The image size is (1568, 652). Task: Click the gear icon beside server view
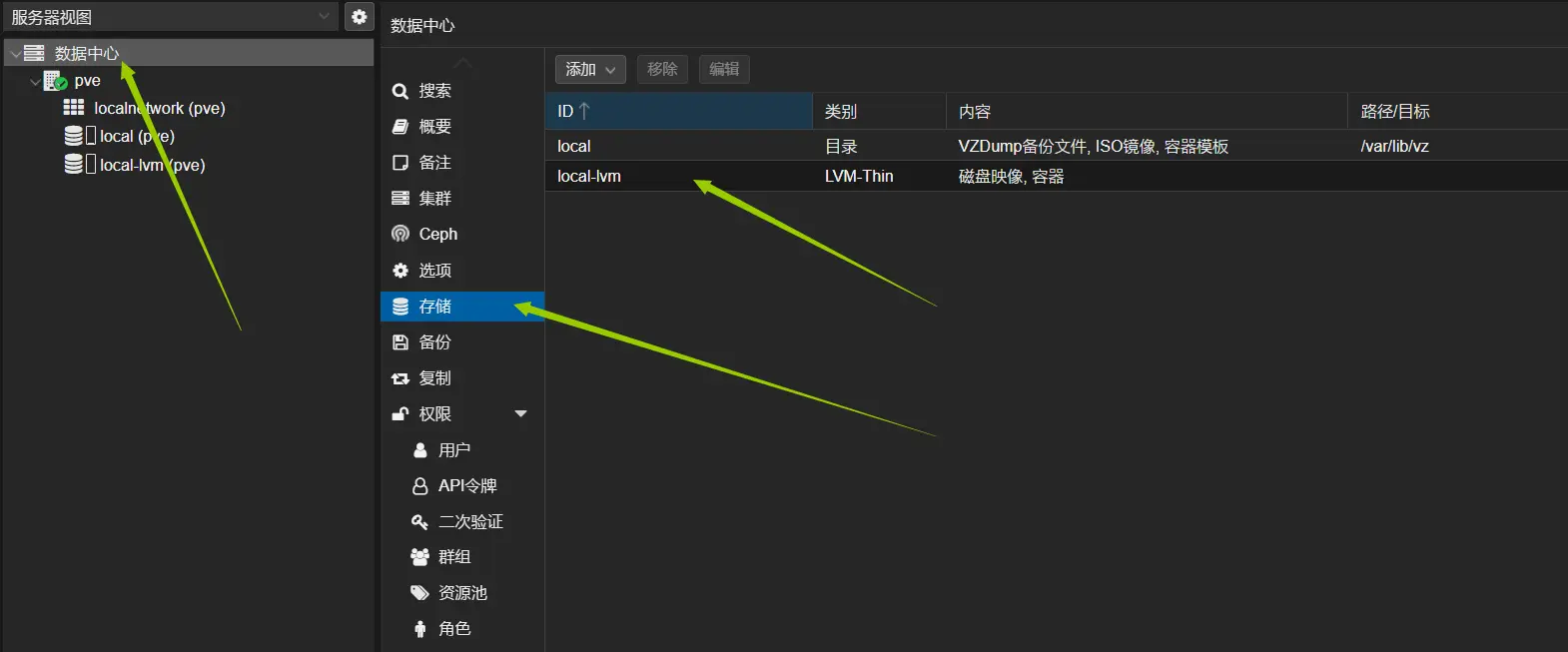click(359, 17)
